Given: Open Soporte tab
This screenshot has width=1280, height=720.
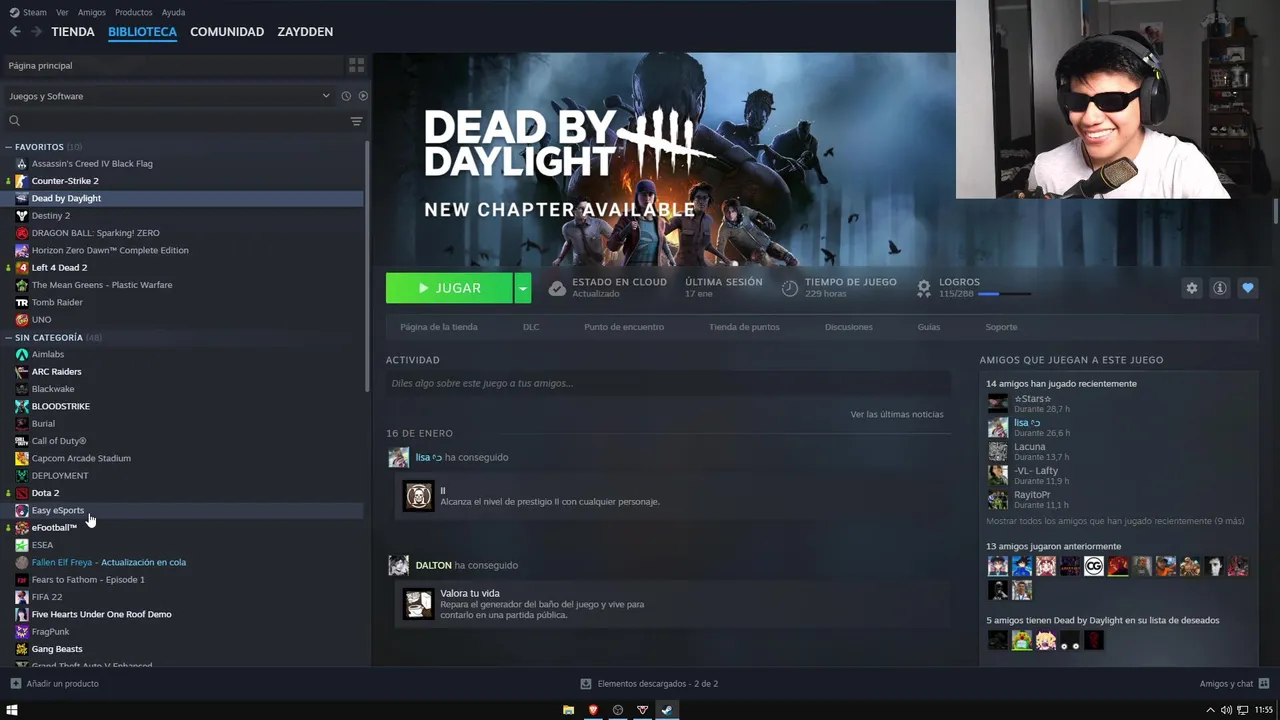Looking at the screenshot, I should click(1001, 327).
